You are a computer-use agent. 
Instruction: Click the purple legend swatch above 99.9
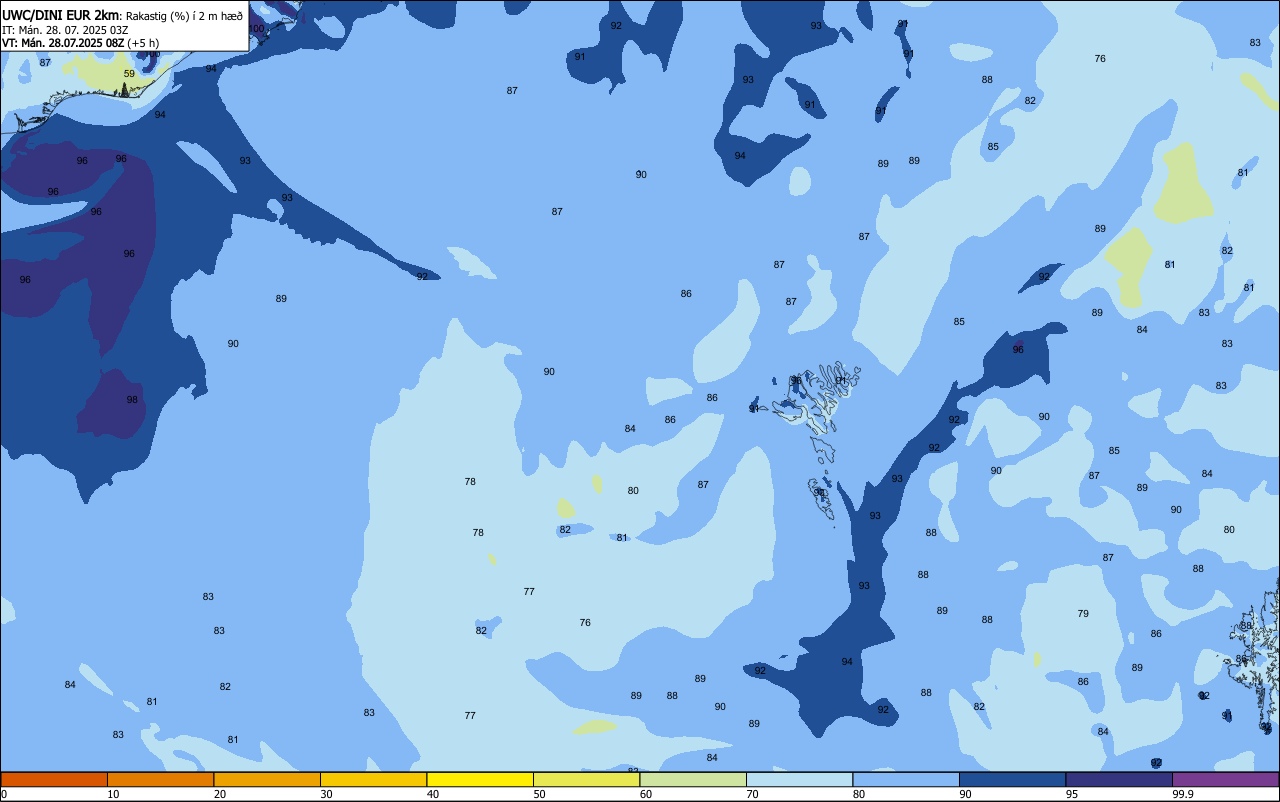coord(1225,780)
